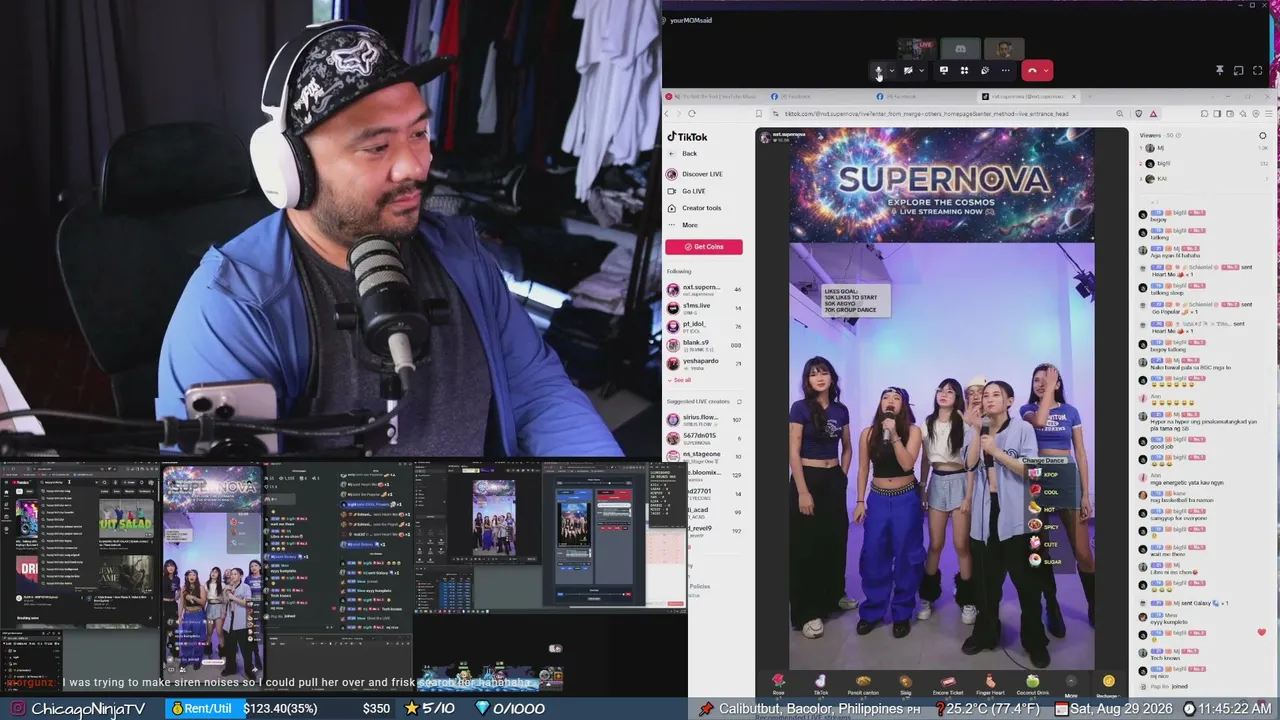Screen dimensions: 1280x720
Task: Click the TikTok logo
Action: [x=688, y=137]
